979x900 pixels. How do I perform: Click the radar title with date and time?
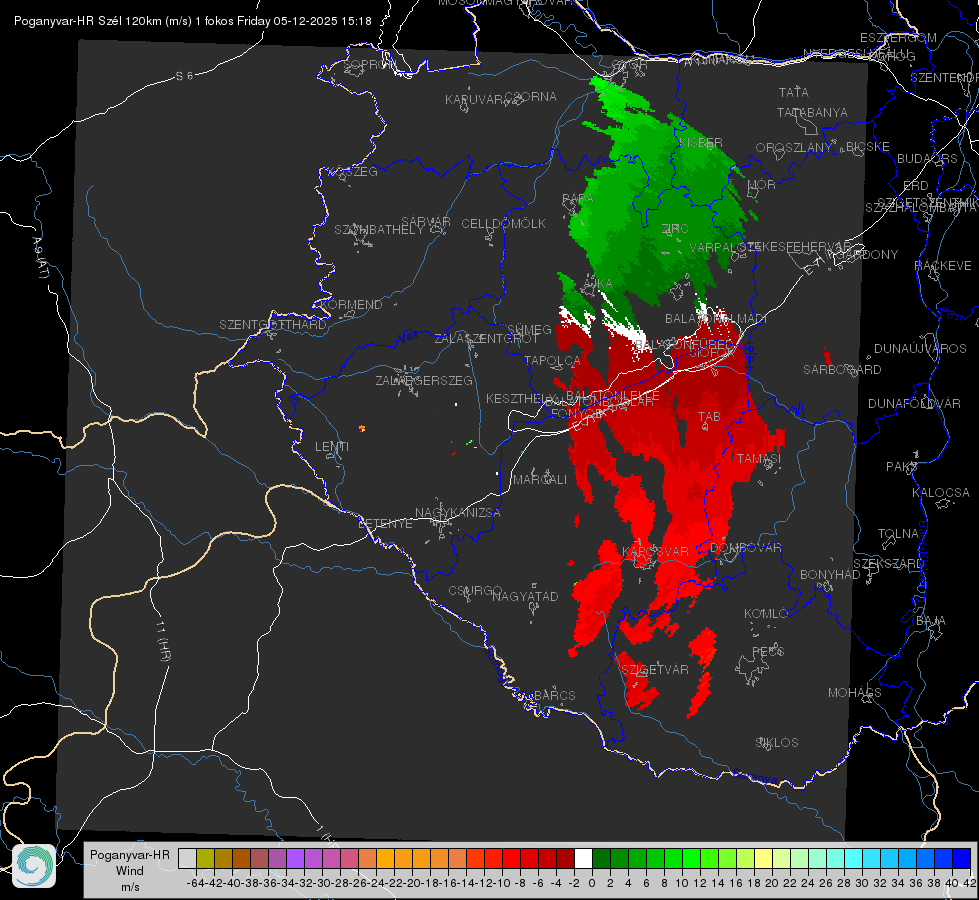193,21
